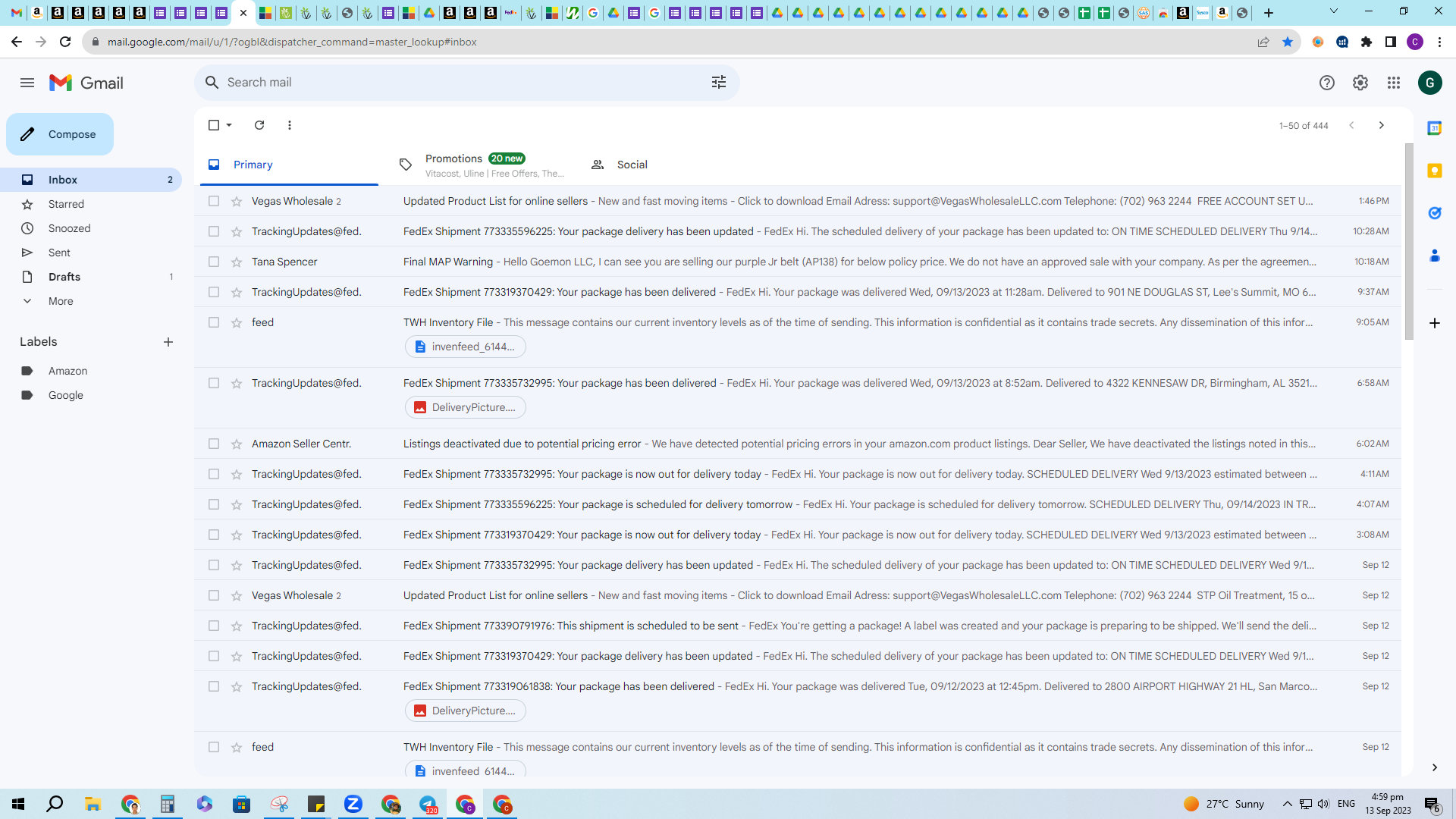Open Chrome tab search dropdown

tap(1334, 11)
